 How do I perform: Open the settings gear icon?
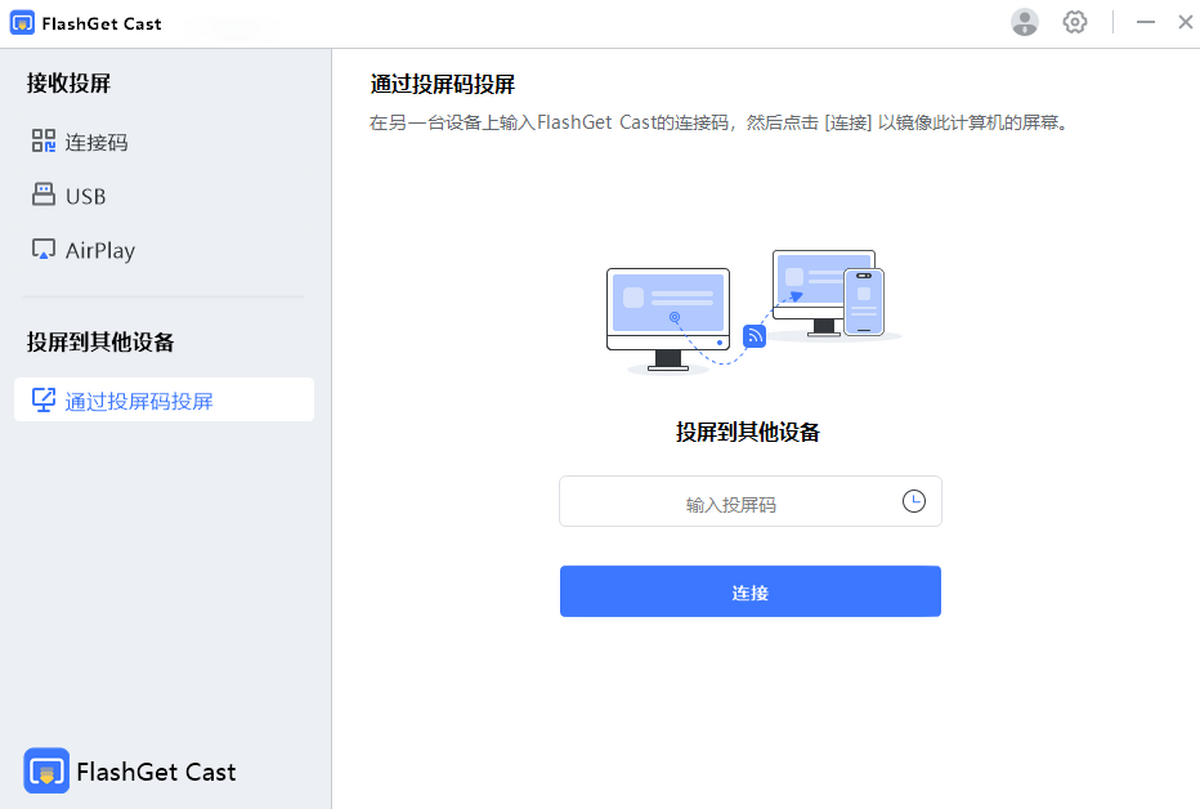1075,22
